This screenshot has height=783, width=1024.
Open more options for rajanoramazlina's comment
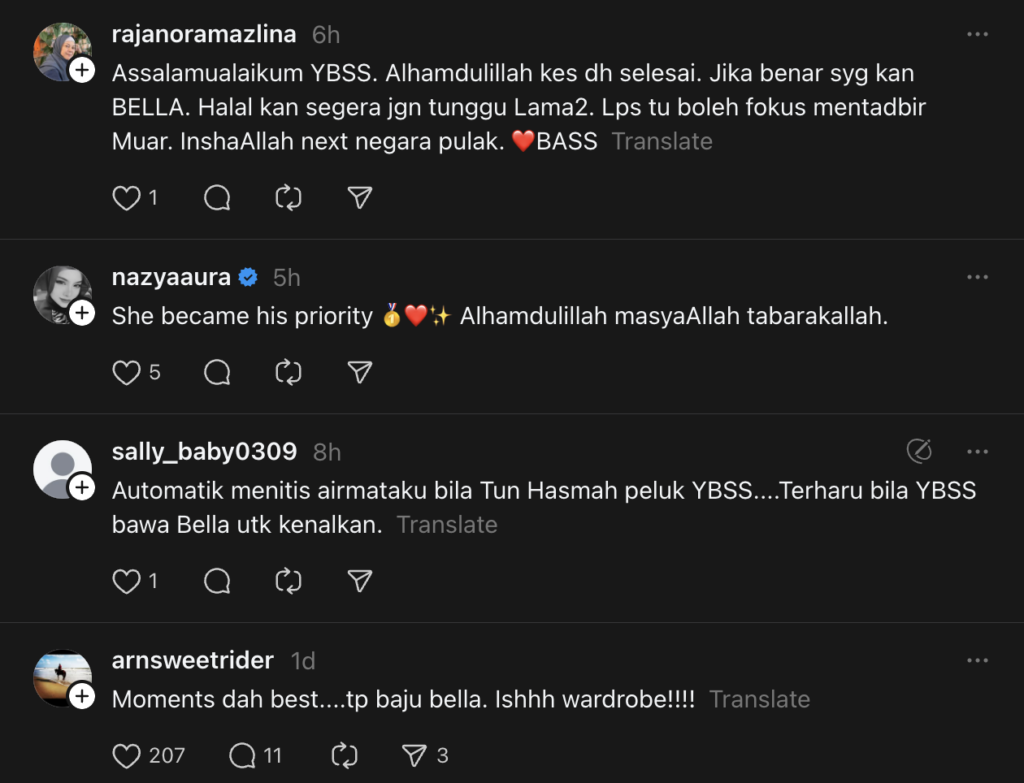pyautogui.click(x=977, y=34)
